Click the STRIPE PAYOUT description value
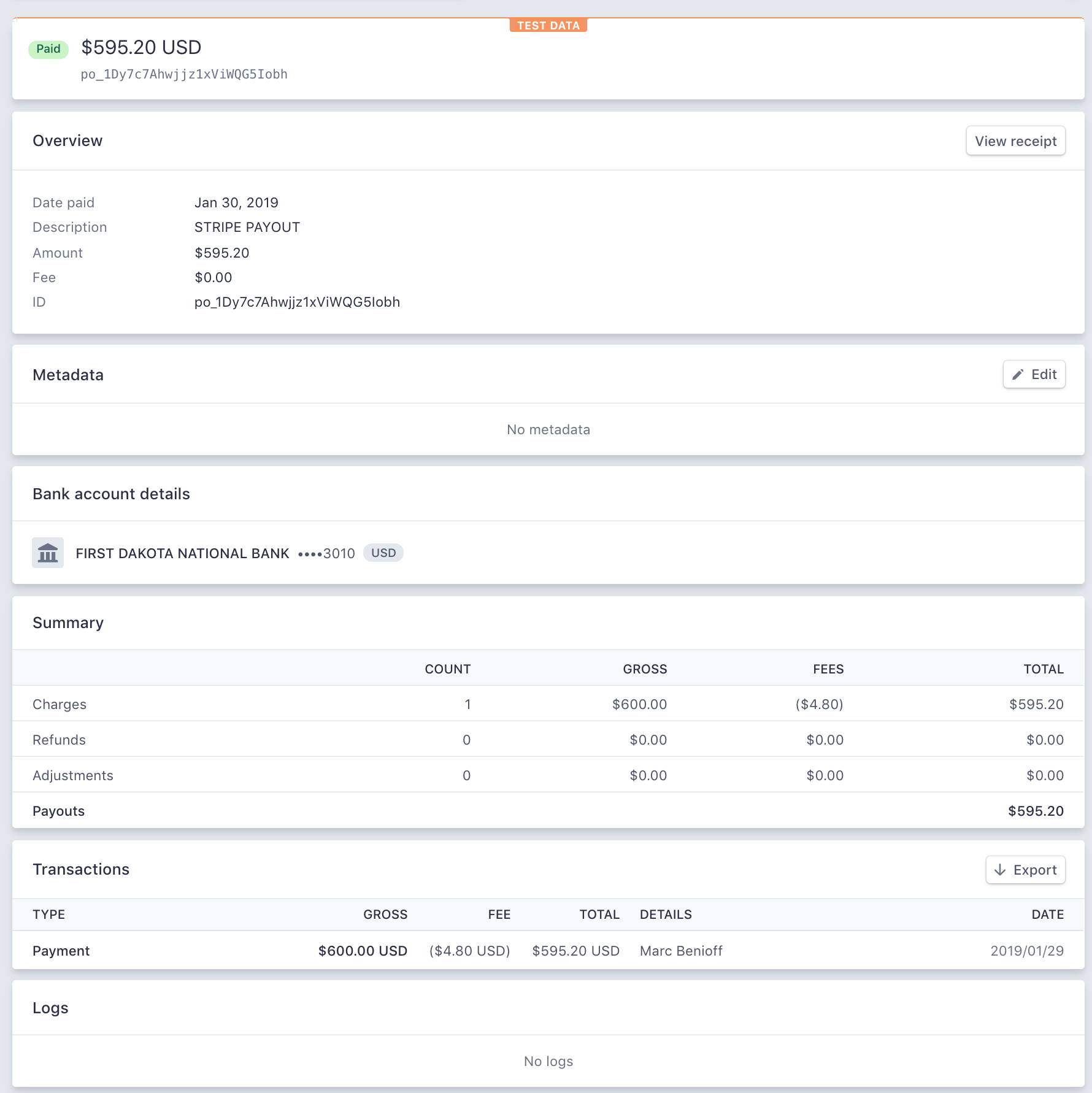 [x=247, y=227]
